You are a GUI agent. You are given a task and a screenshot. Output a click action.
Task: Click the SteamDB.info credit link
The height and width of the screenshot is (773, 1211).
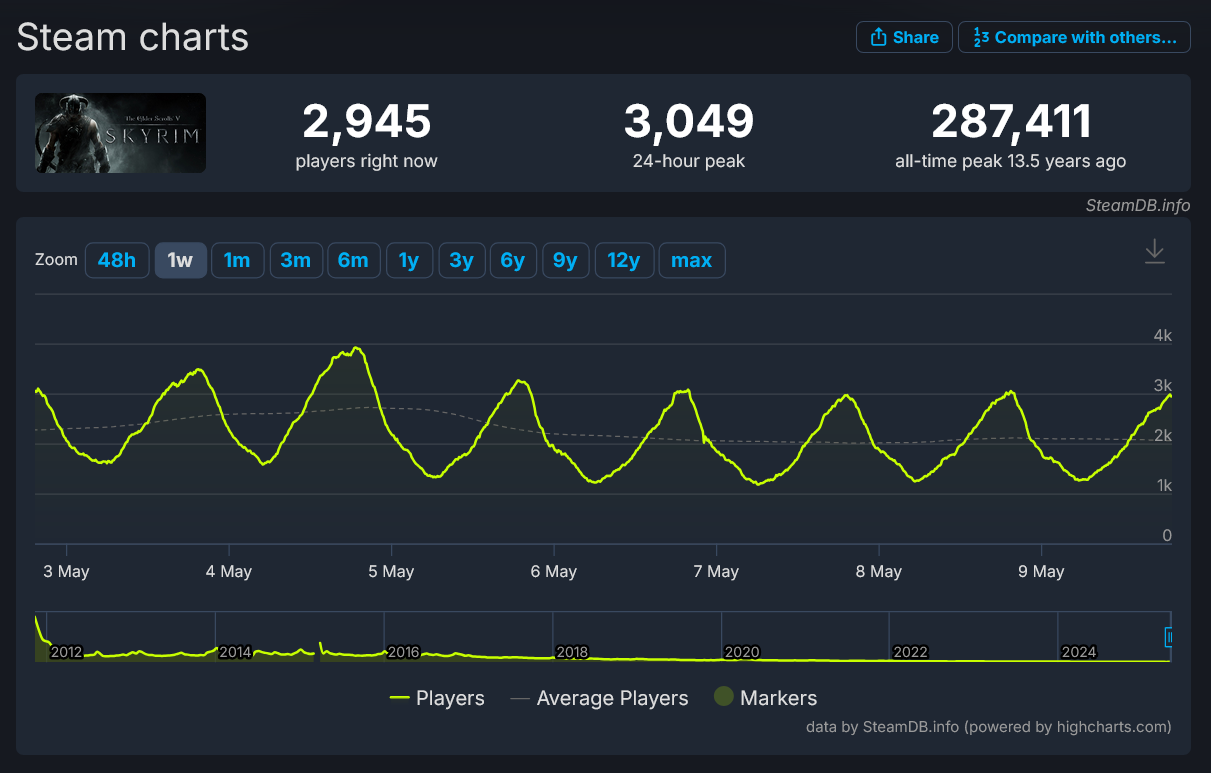pos(1138,205)
